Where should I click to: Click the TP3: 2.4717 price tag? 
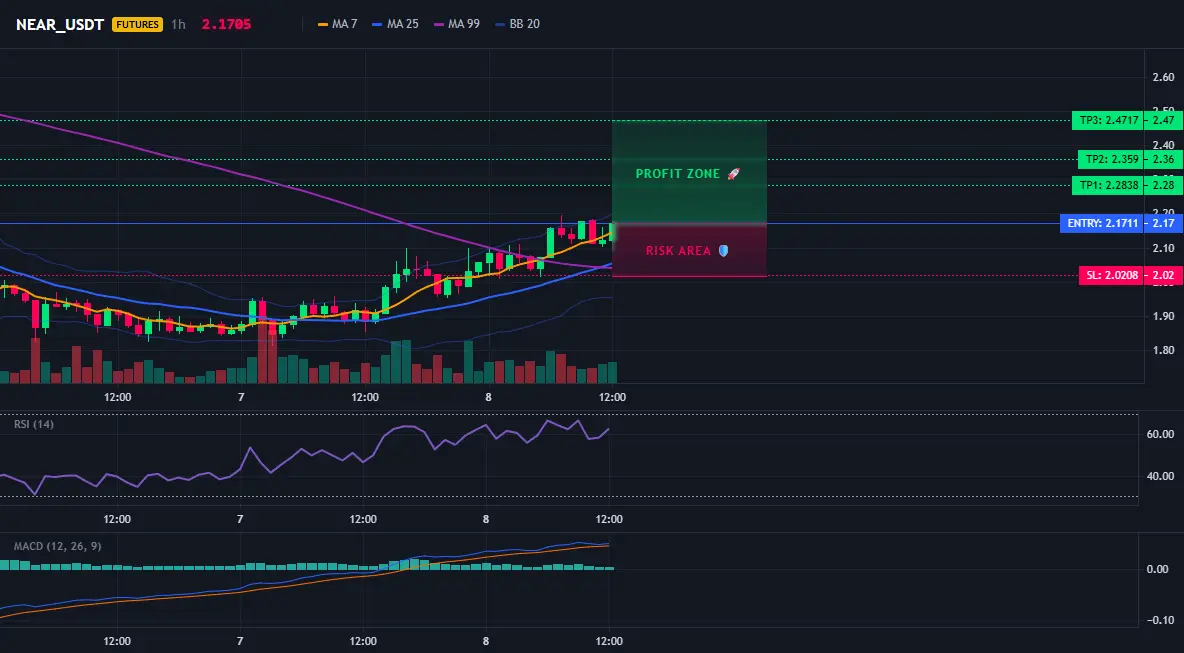pos(1107,120)
